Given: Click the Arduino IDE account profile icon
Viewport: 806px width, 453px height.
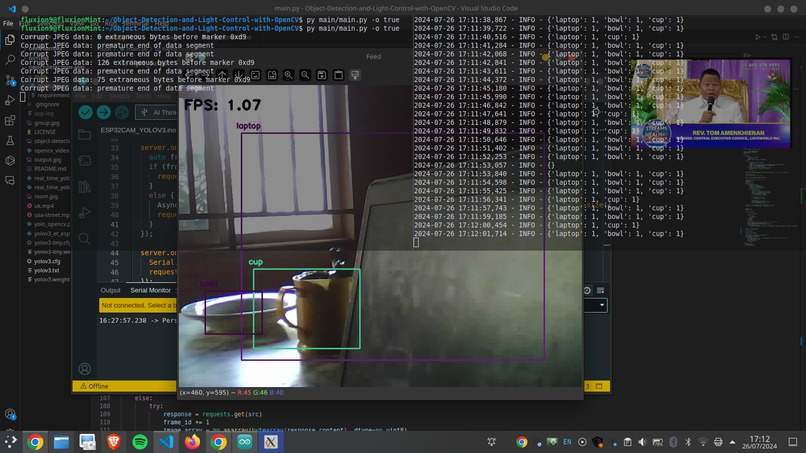Looking at the screenshot, I should [x=85, y=369].
